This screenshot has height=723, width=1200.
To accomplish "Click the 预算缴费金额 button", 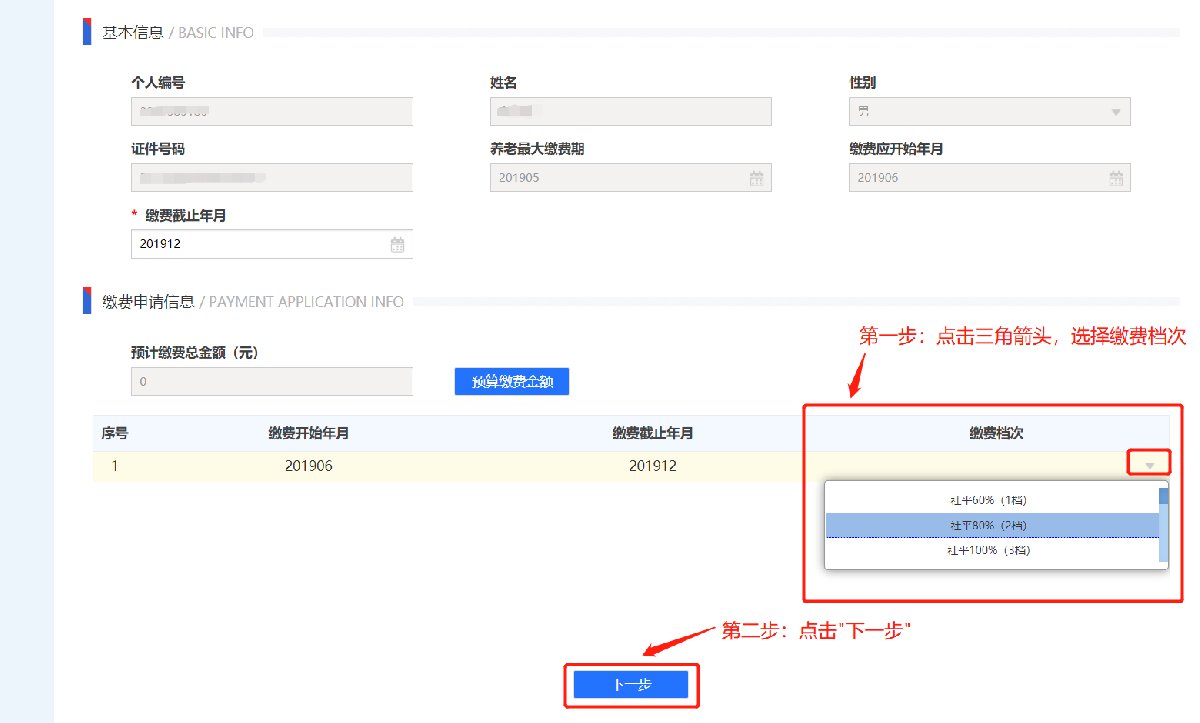I will [x=512, y=381].
